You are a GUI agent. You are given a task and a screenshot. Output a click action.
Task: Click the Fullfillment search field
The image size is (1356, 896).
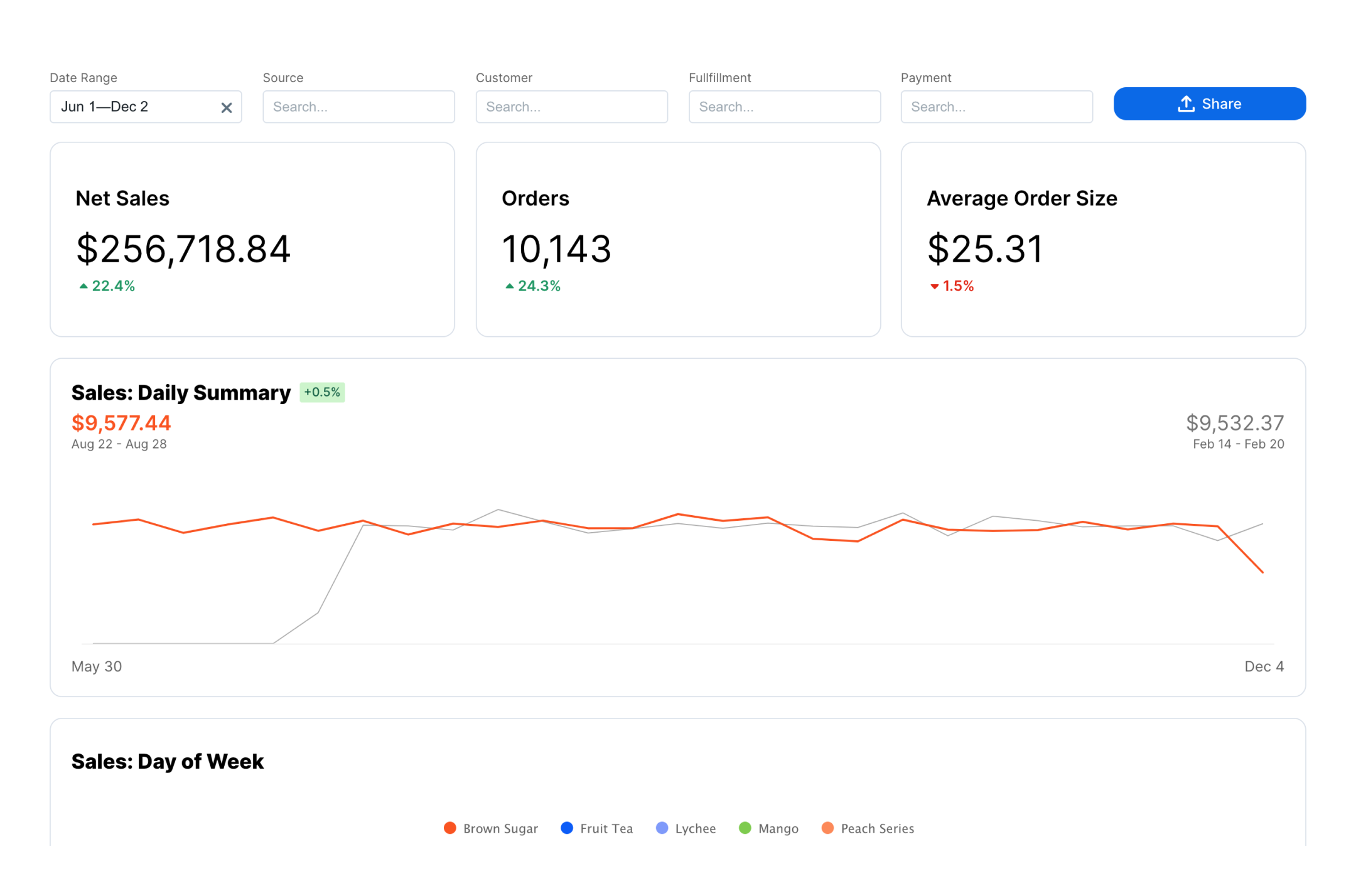pos(783,107)
